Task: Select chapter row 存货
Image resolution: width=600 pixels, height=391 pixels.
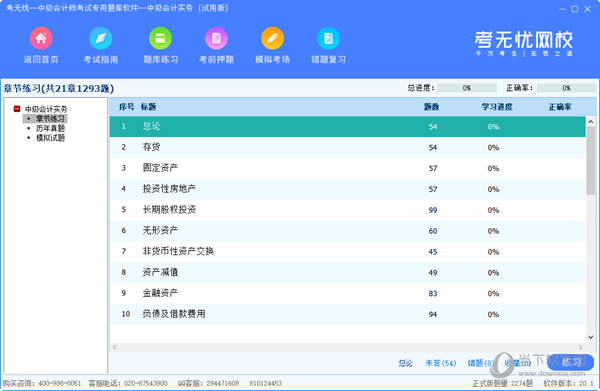Action: coord(347,147)
